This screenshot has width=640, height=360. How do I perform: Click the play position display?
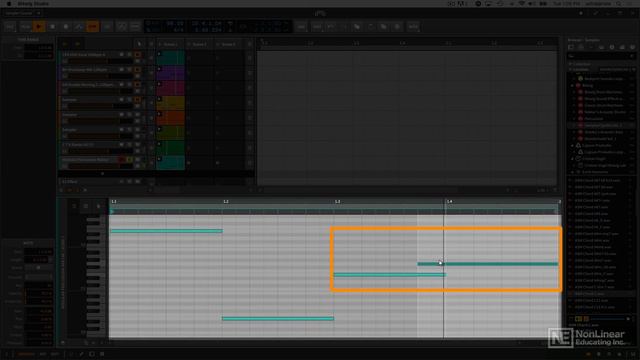tap(207, 24)
